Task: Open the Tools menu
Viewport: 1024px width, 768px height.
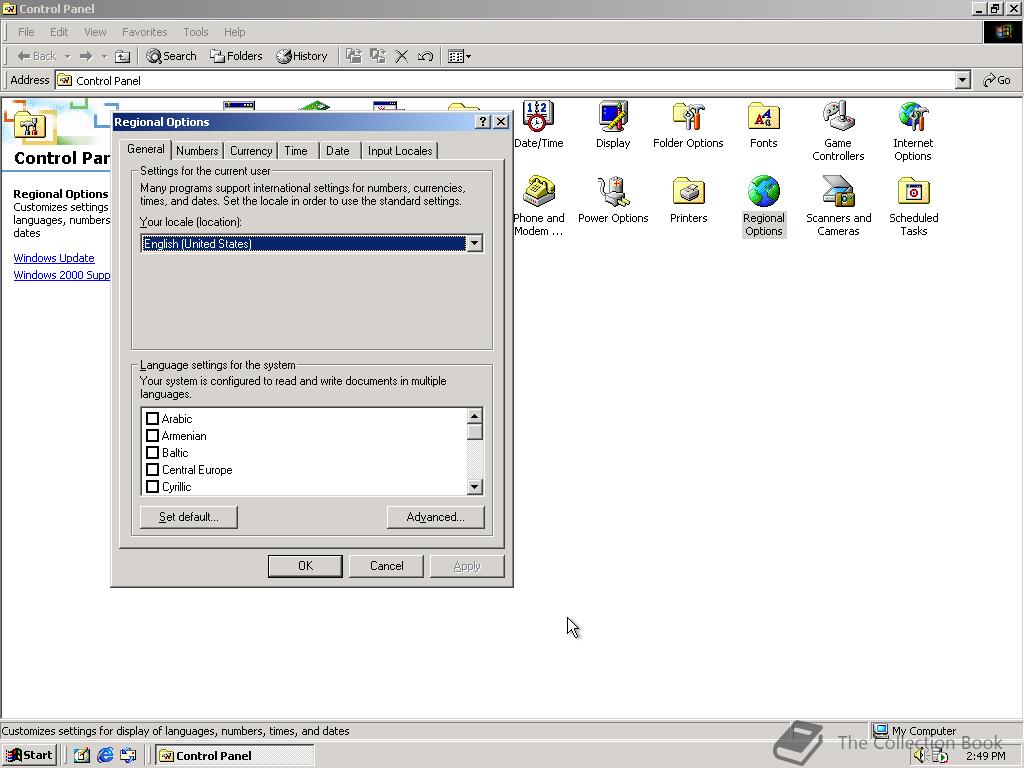Action: click(x=195, y=32)
